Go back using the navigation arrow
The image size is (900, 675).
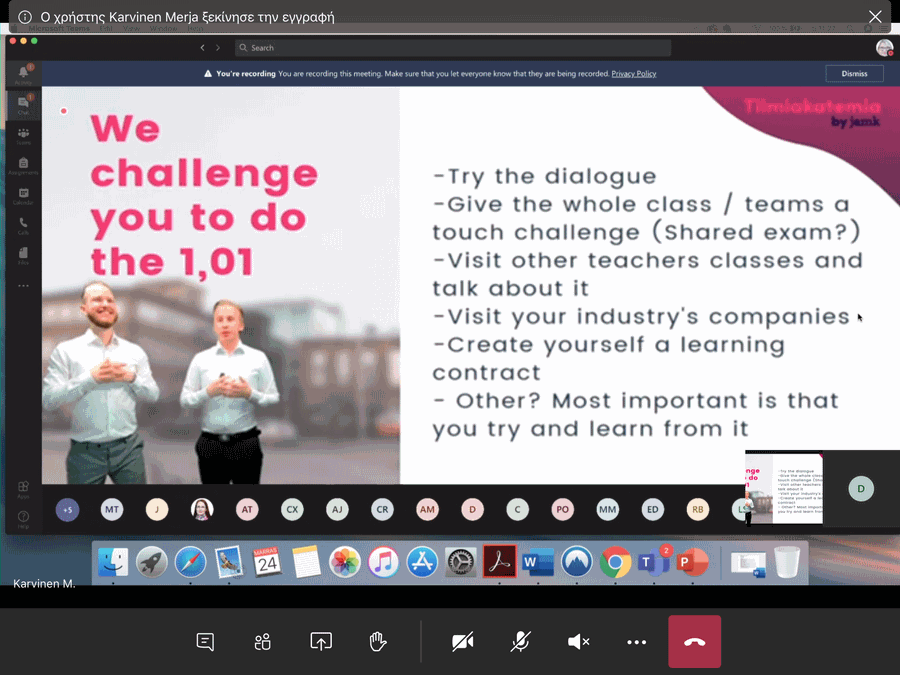click(x=202, y=48)
